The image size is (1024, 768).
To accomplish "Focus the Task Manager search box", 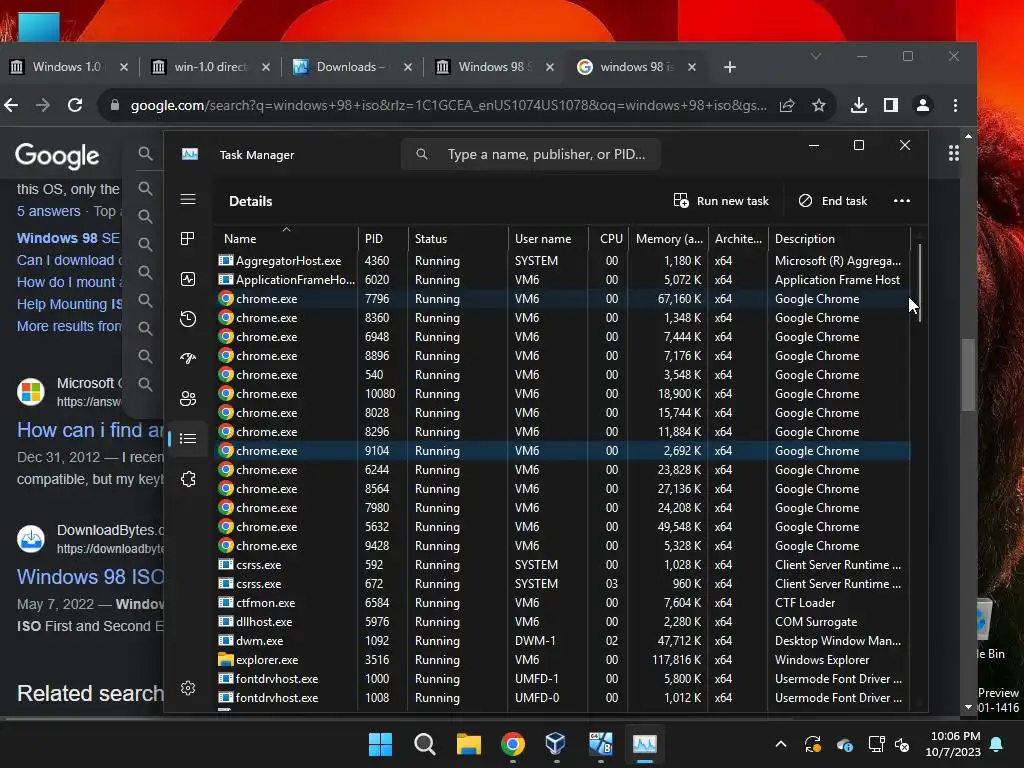I will (530, 154).
